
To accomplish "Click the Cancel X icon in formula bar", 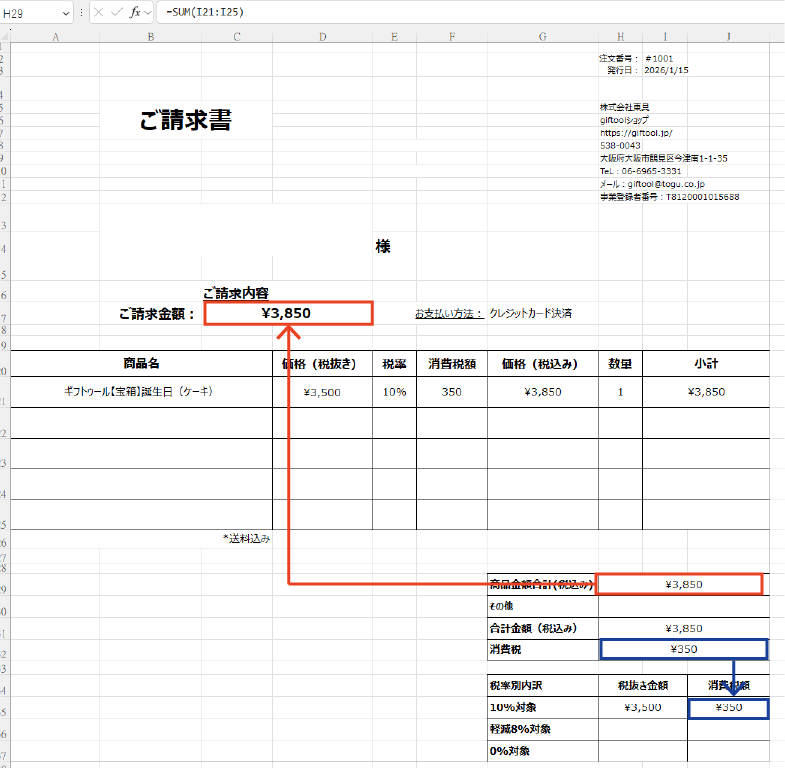I will point(99,12).
